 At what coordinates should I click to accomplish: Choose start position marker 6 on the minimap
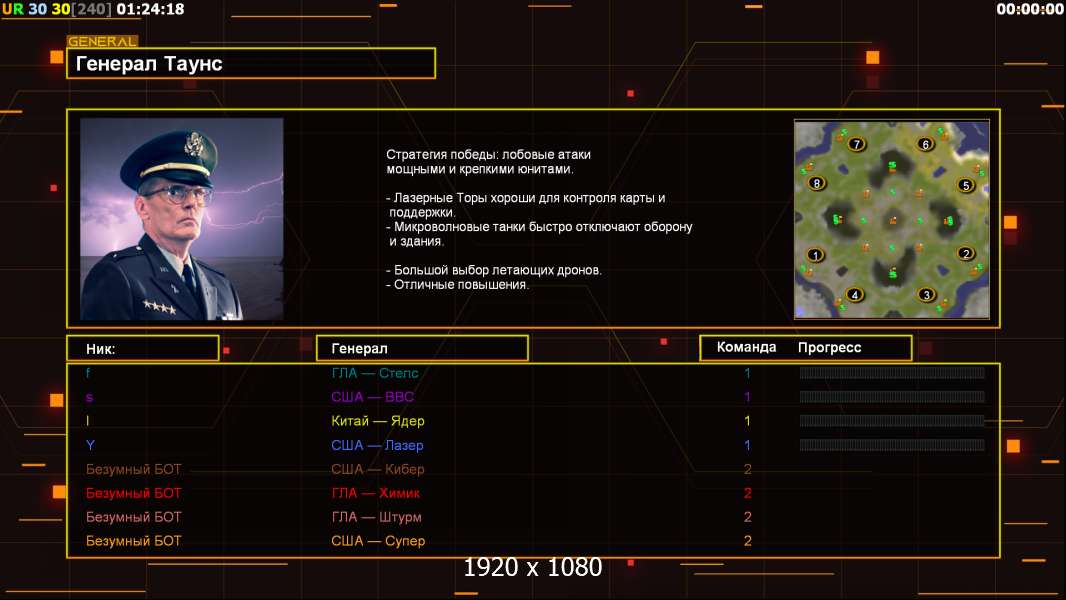[x=925, y=144]
